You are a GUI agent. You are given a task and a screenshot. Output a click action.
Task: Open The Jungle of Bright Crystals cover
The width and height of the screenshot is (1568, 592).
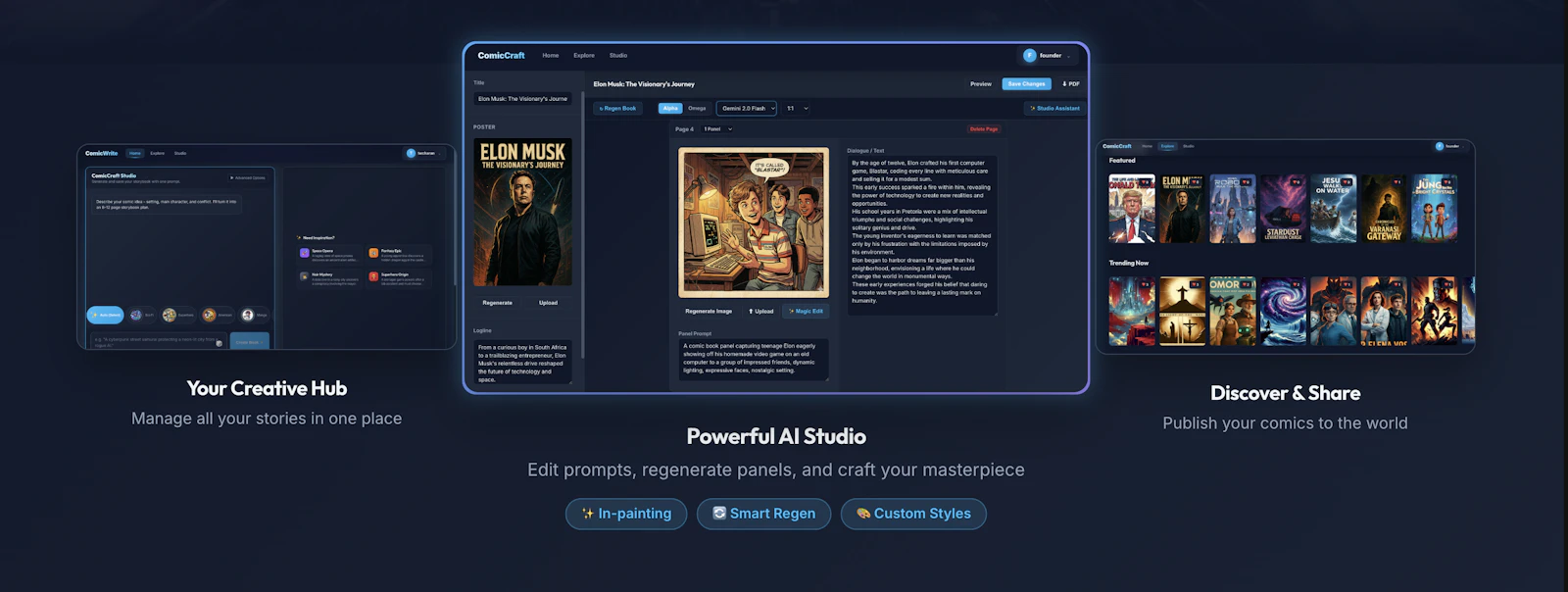1434,208
